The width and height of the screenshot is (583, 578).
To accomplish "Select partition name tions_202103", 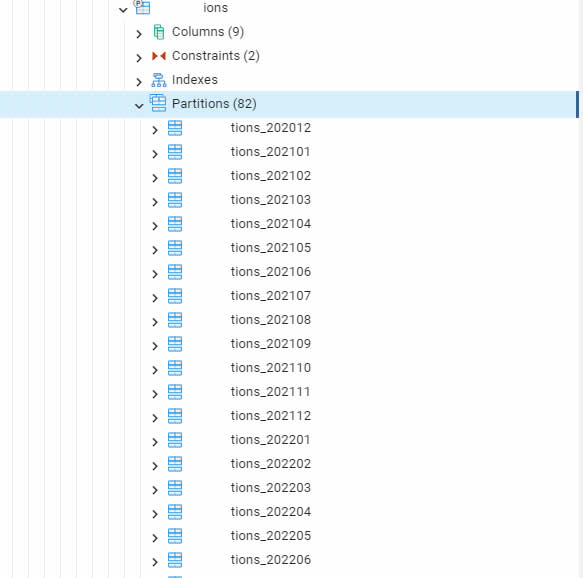I will coord(271,200).
